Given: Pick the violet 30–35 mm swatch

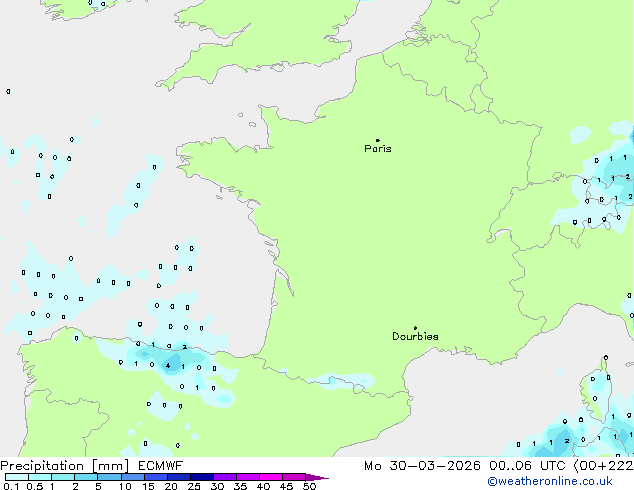Looking at the screenshot, I should tap(225, 477).
